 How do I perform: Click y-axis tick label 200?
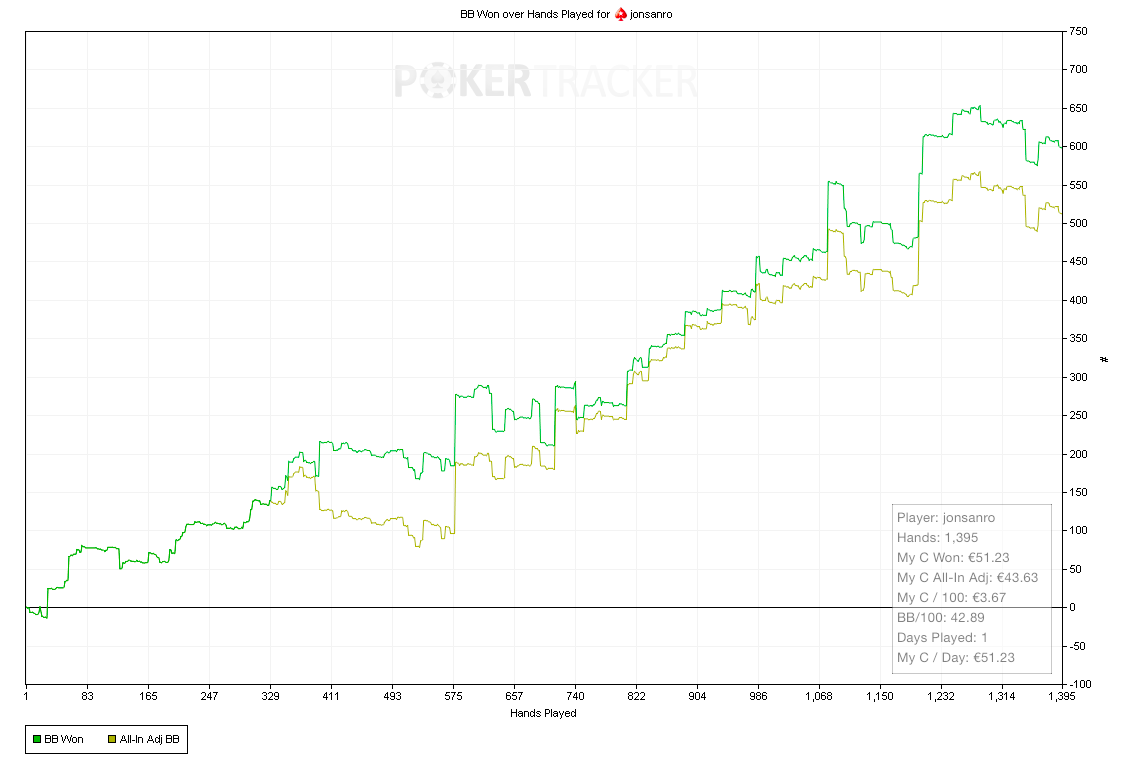pyautogui.click(x=1078, y=454)
